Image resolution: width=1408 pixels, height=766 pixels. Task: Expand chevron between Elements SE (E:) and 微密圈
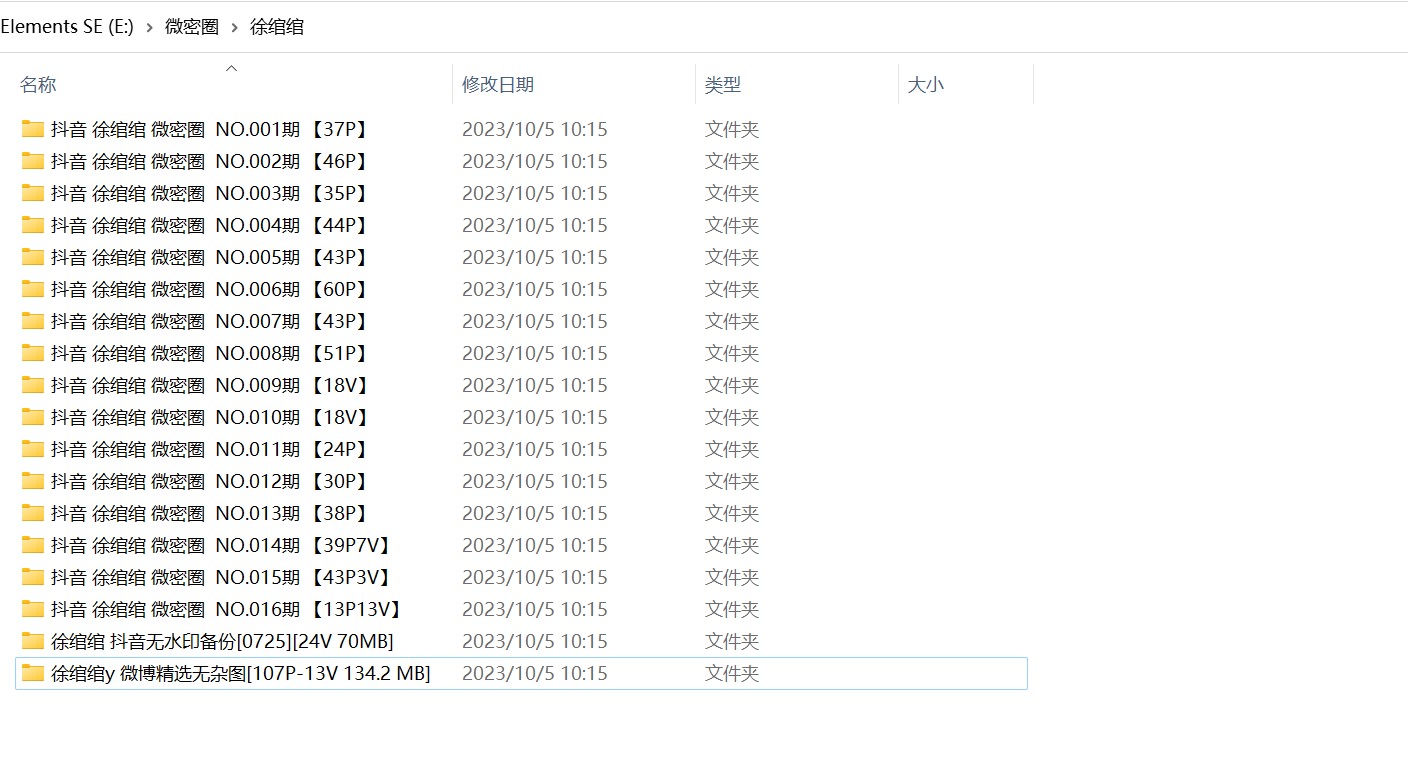point(149,28)
